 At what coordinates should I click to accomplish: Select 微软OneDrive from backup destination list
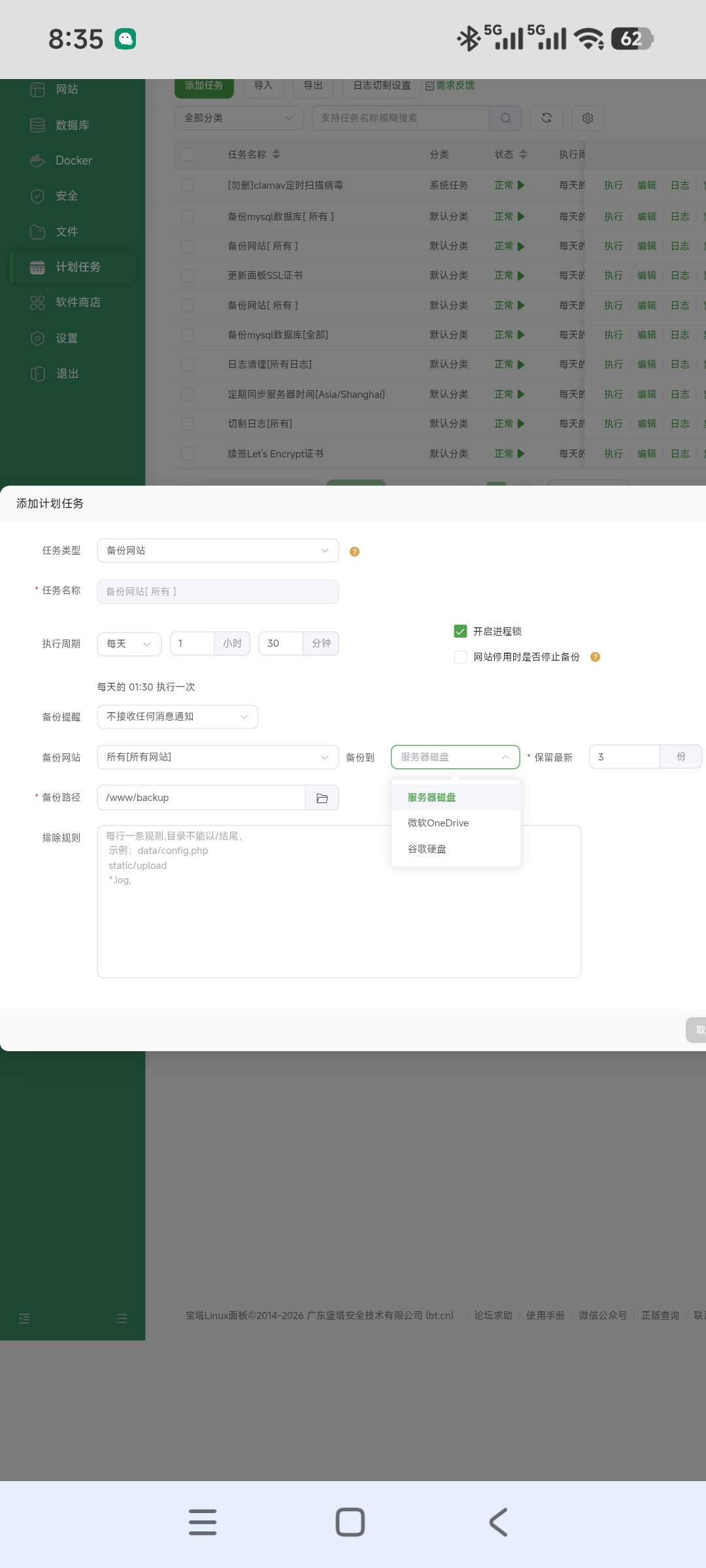click(x=438, y=823)
